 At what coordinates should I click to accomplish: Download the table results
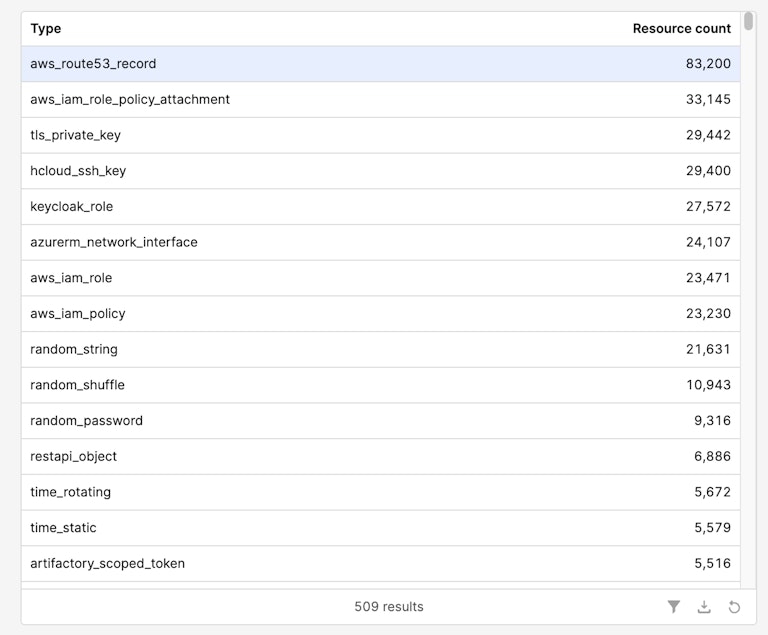704,607
